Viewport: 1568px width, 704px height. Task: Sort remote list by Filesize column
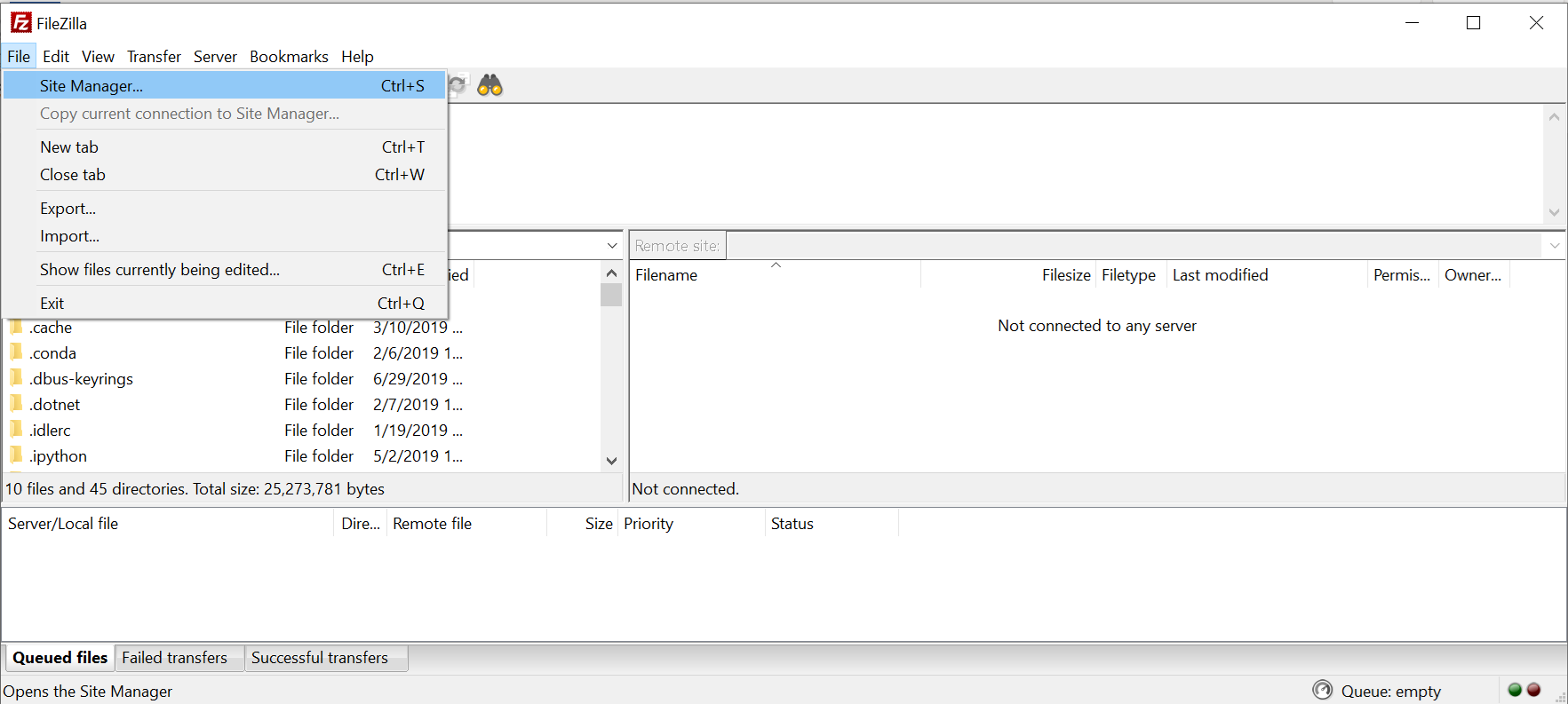coord(1007,274)
